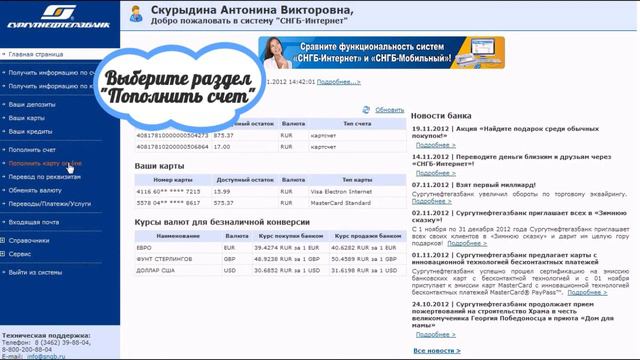Click the info@sngb.ru email link
Image resolution: width=640 pixels, height=360 pixels.
(46, 356)
